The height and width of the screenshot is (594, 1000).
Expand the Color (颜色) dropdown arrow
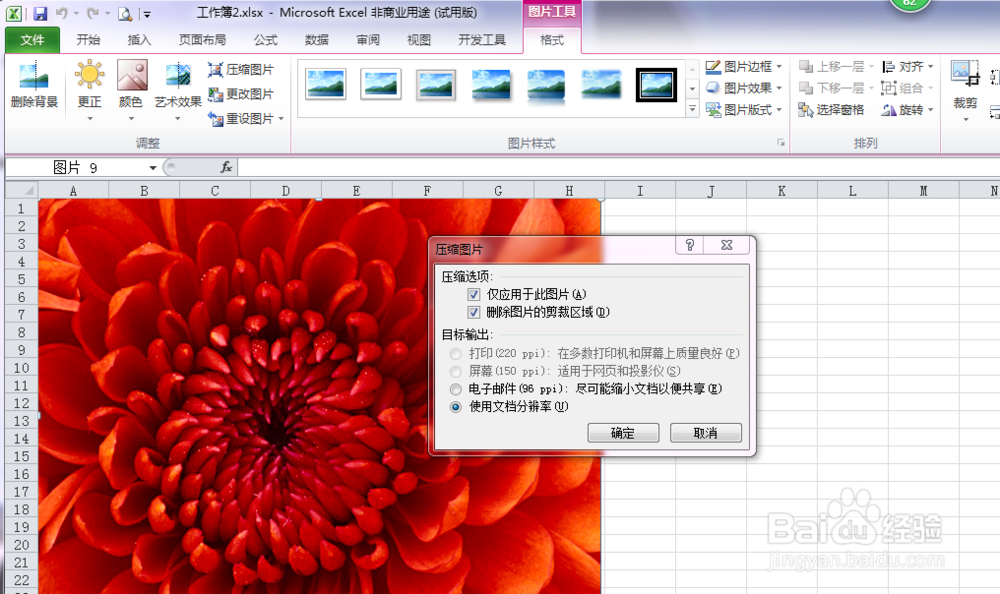pyautogui.click(x=131, y=119)
